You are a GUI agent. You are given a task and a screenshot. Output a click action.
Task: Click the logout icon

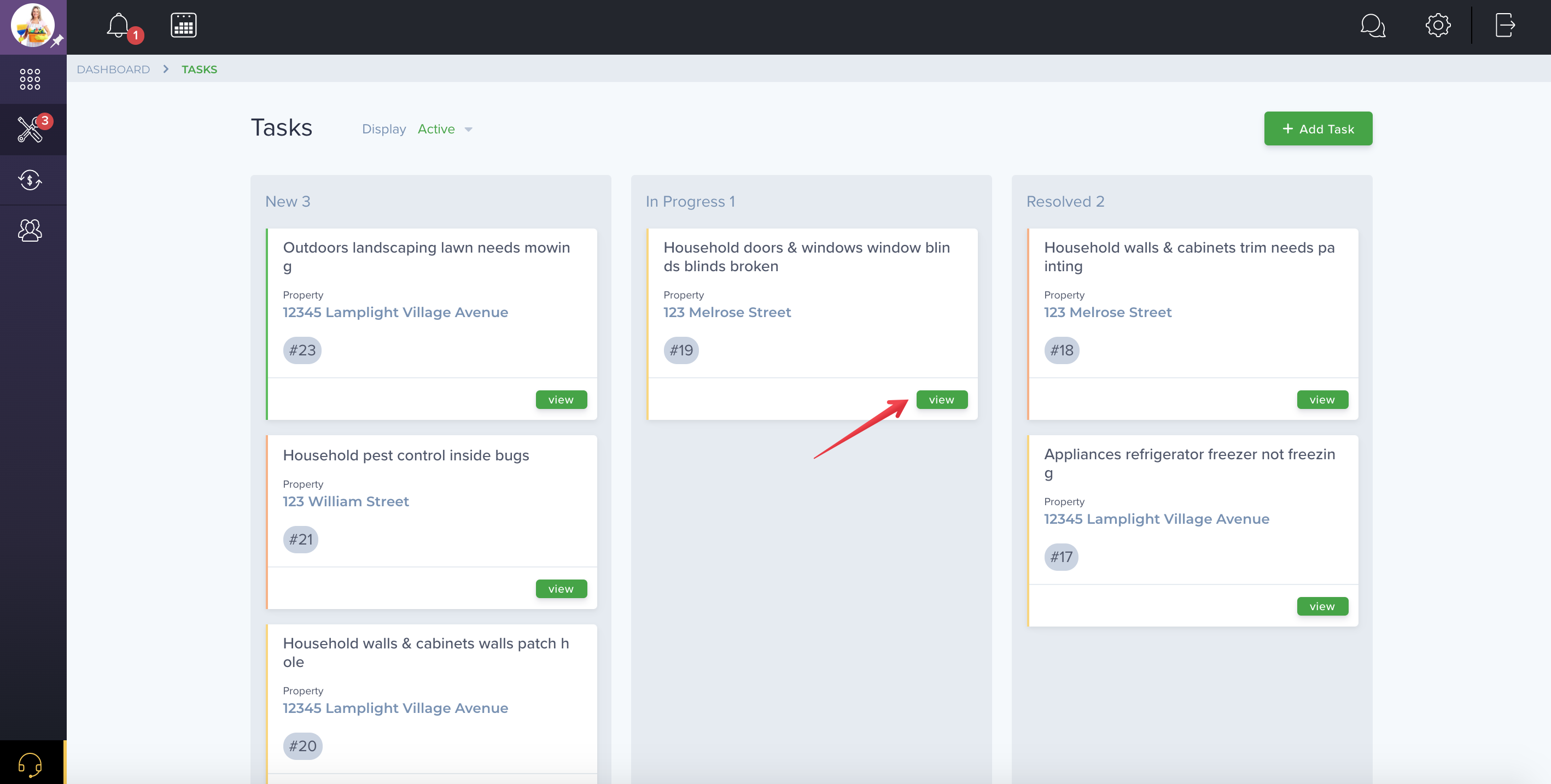click(1505, 26)
